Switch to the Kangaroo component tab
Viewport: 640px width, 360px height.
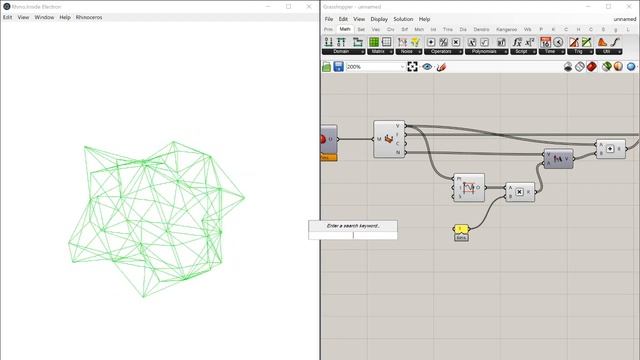pyautogui.click(x=506, y=29)
